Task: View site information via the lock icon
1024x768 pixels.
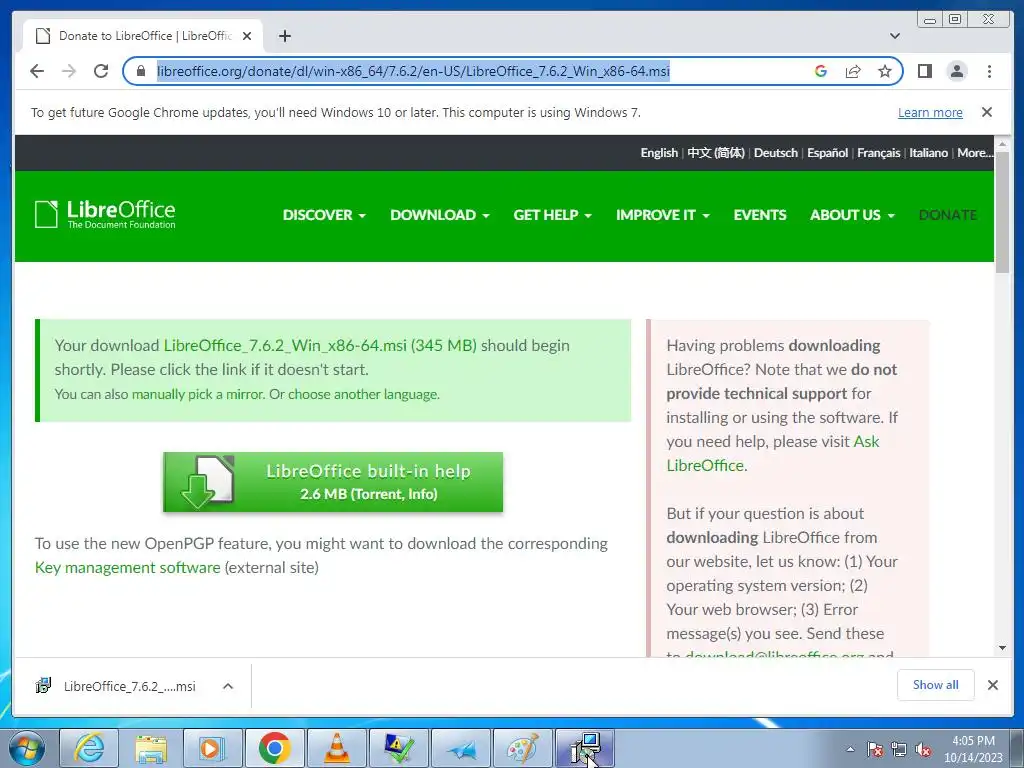Action: tap(140, 71)
